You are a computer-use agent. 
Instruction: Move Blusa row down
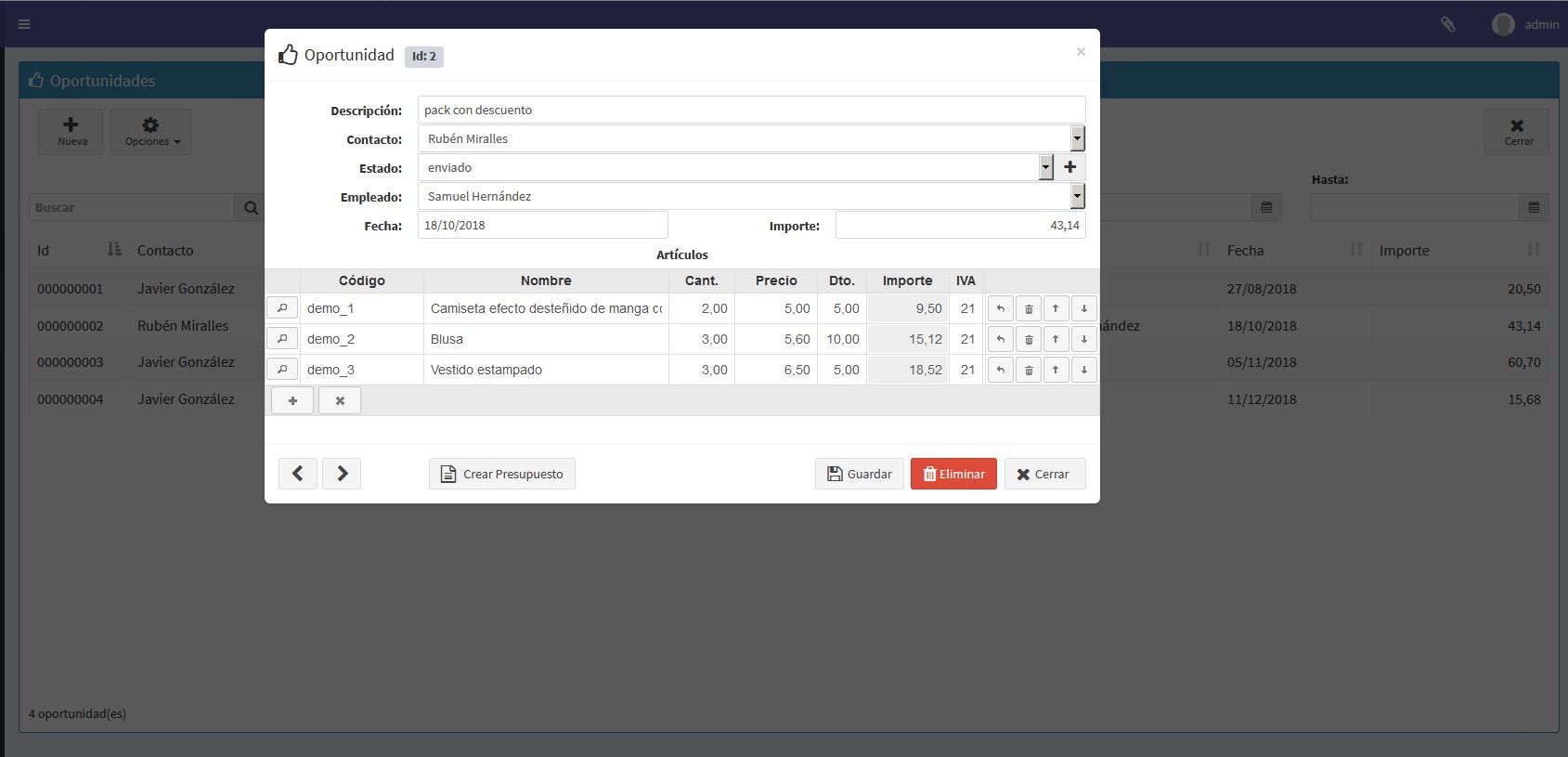[x=1083, y=339]
